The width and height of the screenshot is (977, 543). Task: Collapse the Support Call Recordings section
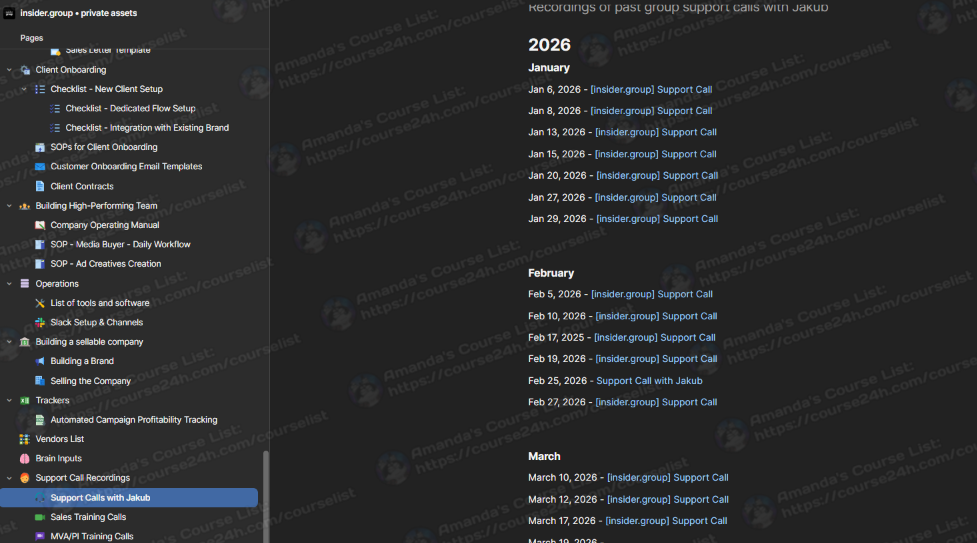point(10,478)
